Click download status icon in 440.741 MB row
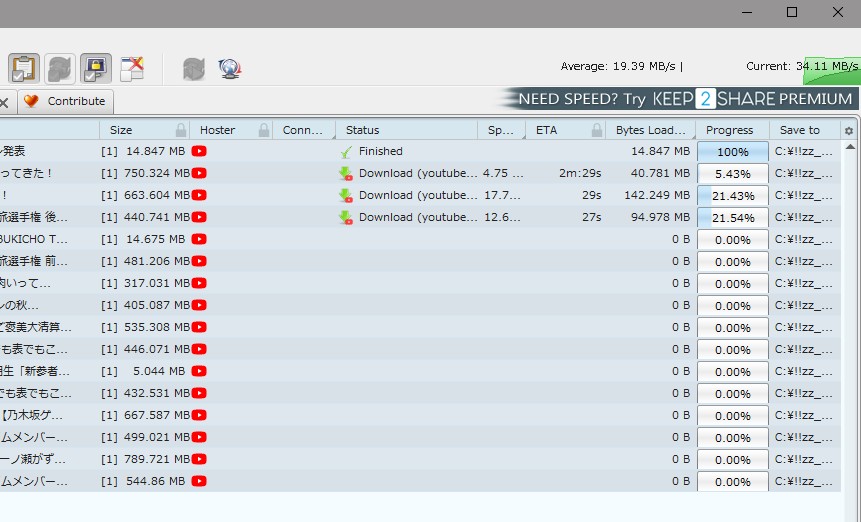 pos(346,217)
